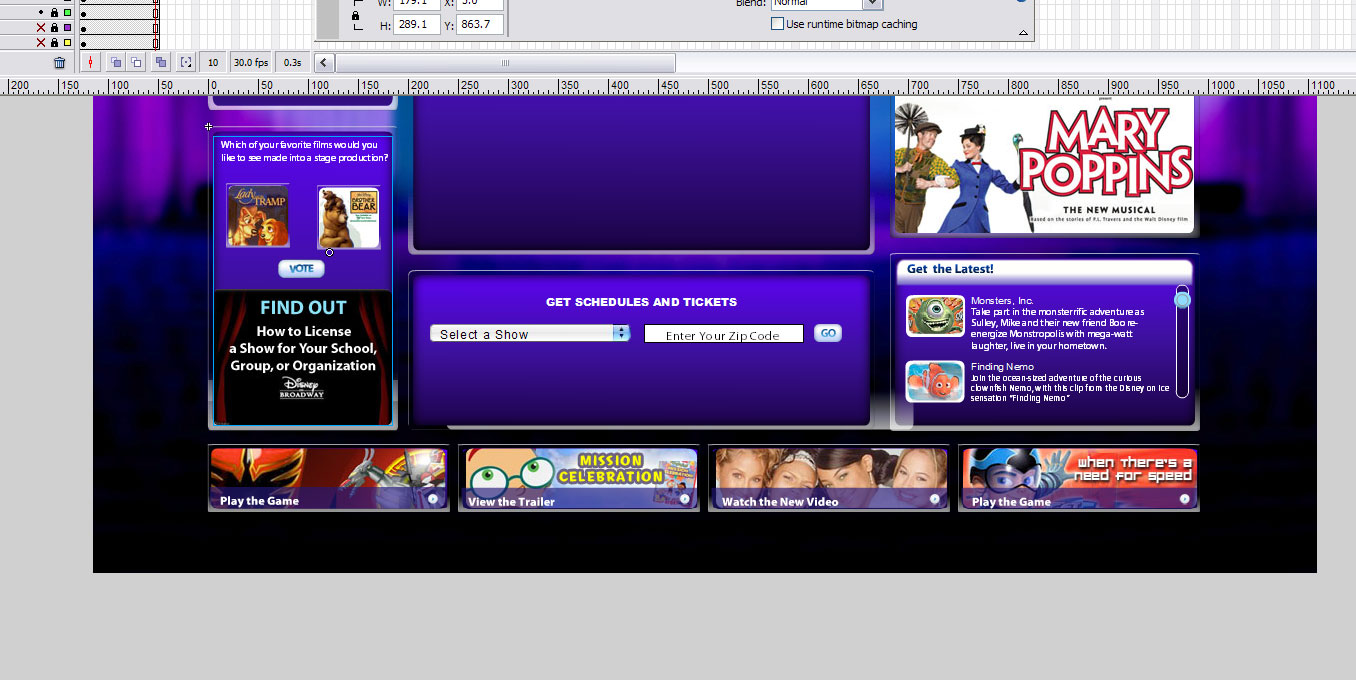
Task: Click arrow icon on wrestler game banner
Action: coord(433,499)
